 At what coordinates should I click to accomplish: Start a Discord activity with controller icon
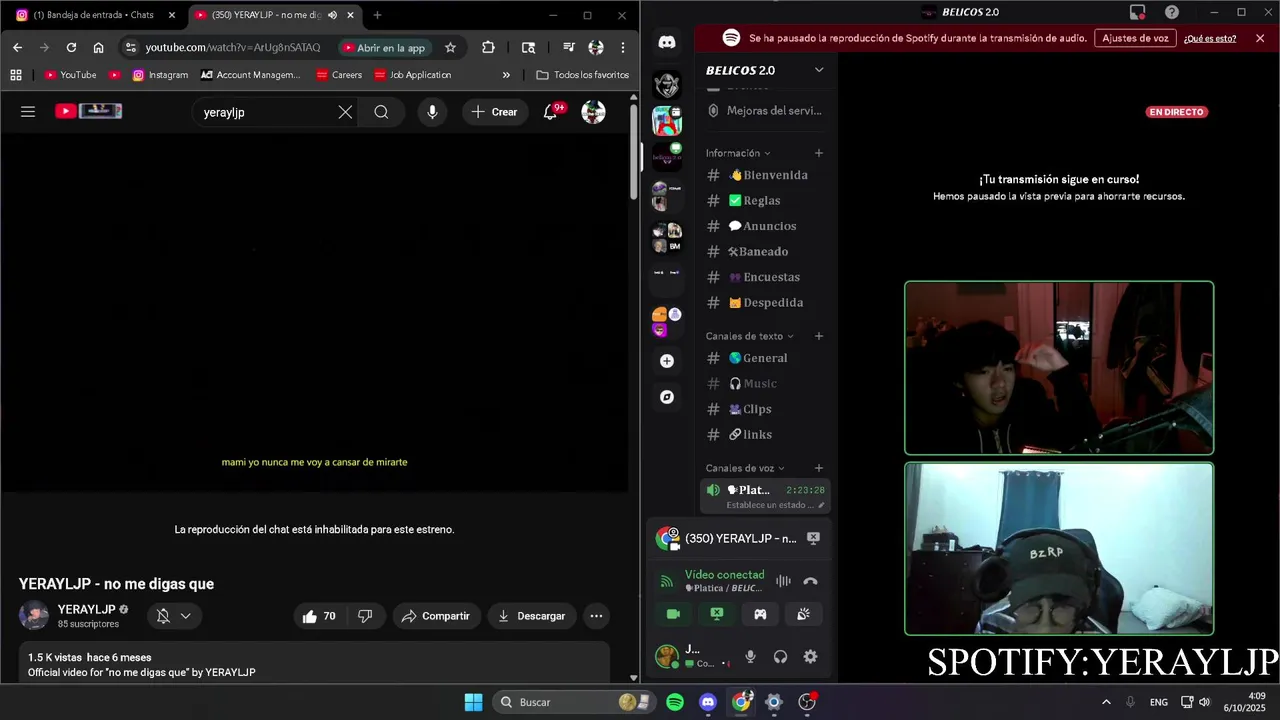click(x=760, y=614)
